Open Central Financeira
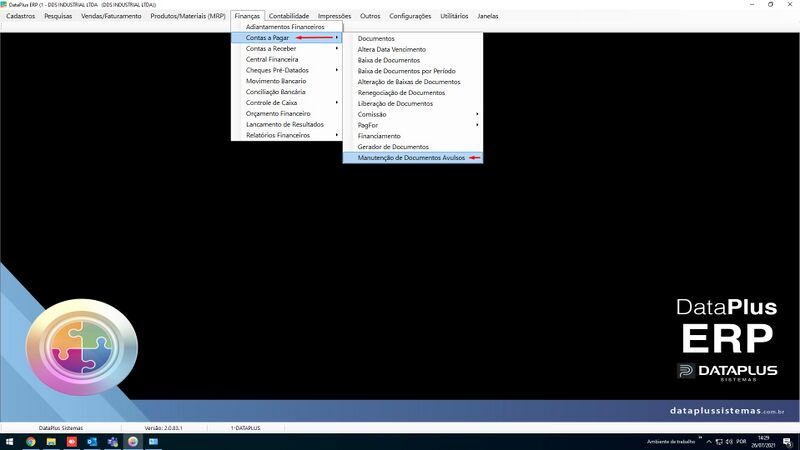800x450 pixels. [287, 59]
